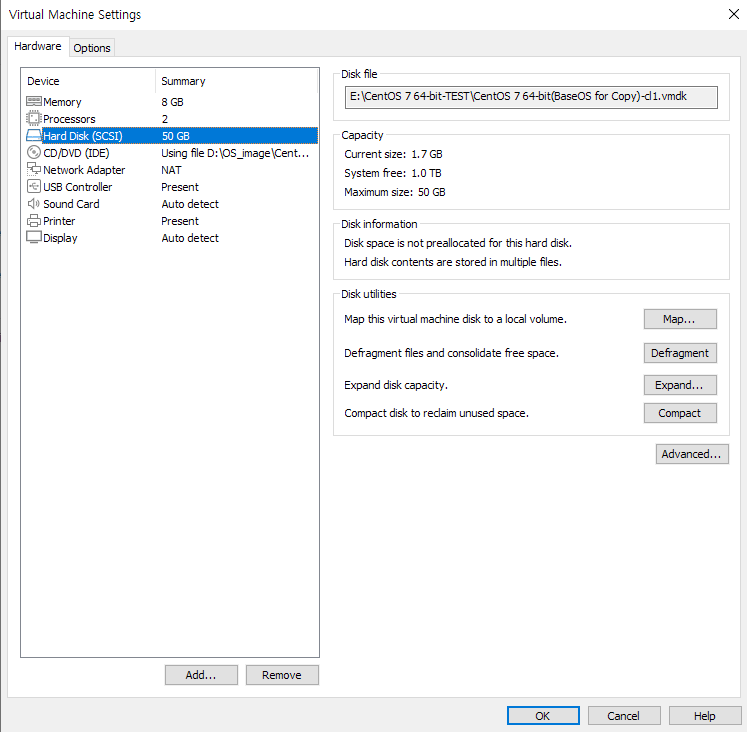Click 'Hard disk contents are stored' text
This screenshot has width=747, height=732.
tap(453, 262)
